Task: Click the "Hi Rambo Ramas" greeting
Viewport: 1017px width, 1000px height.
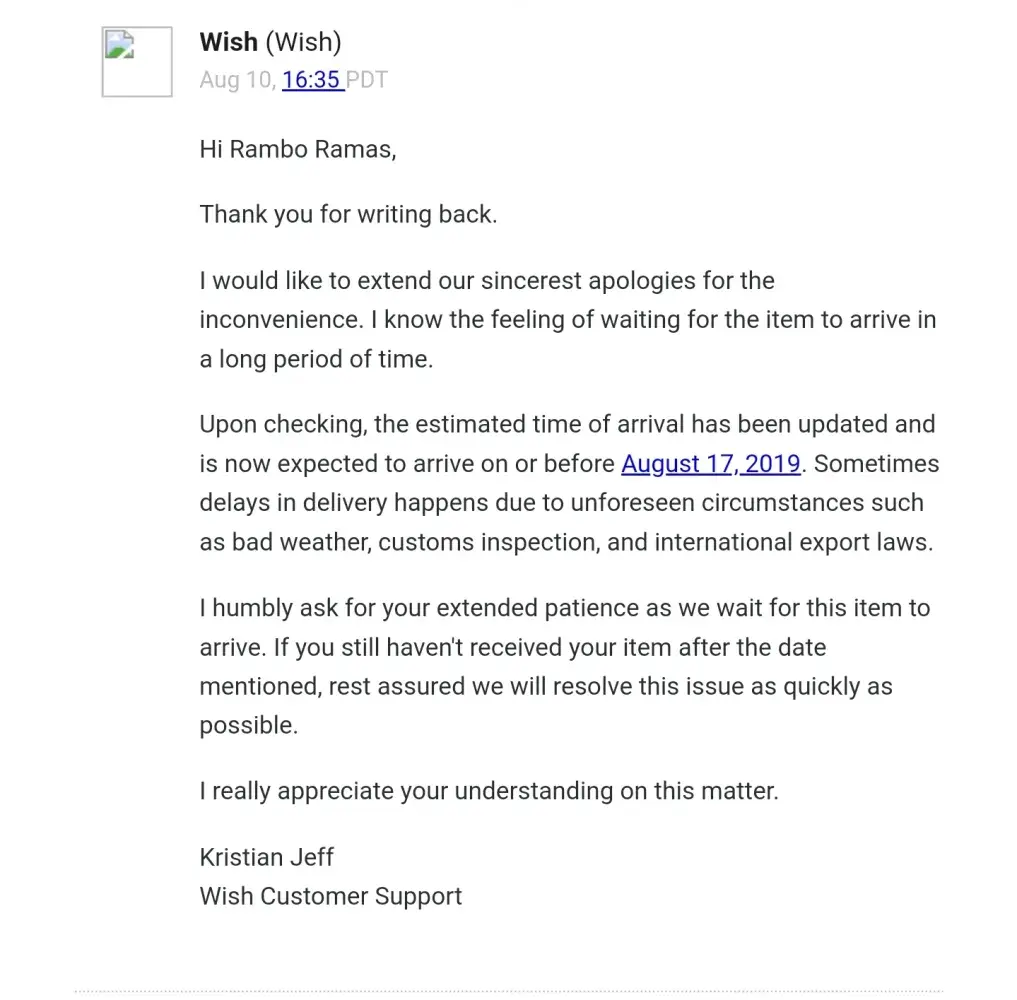Action: click(298, 149)
